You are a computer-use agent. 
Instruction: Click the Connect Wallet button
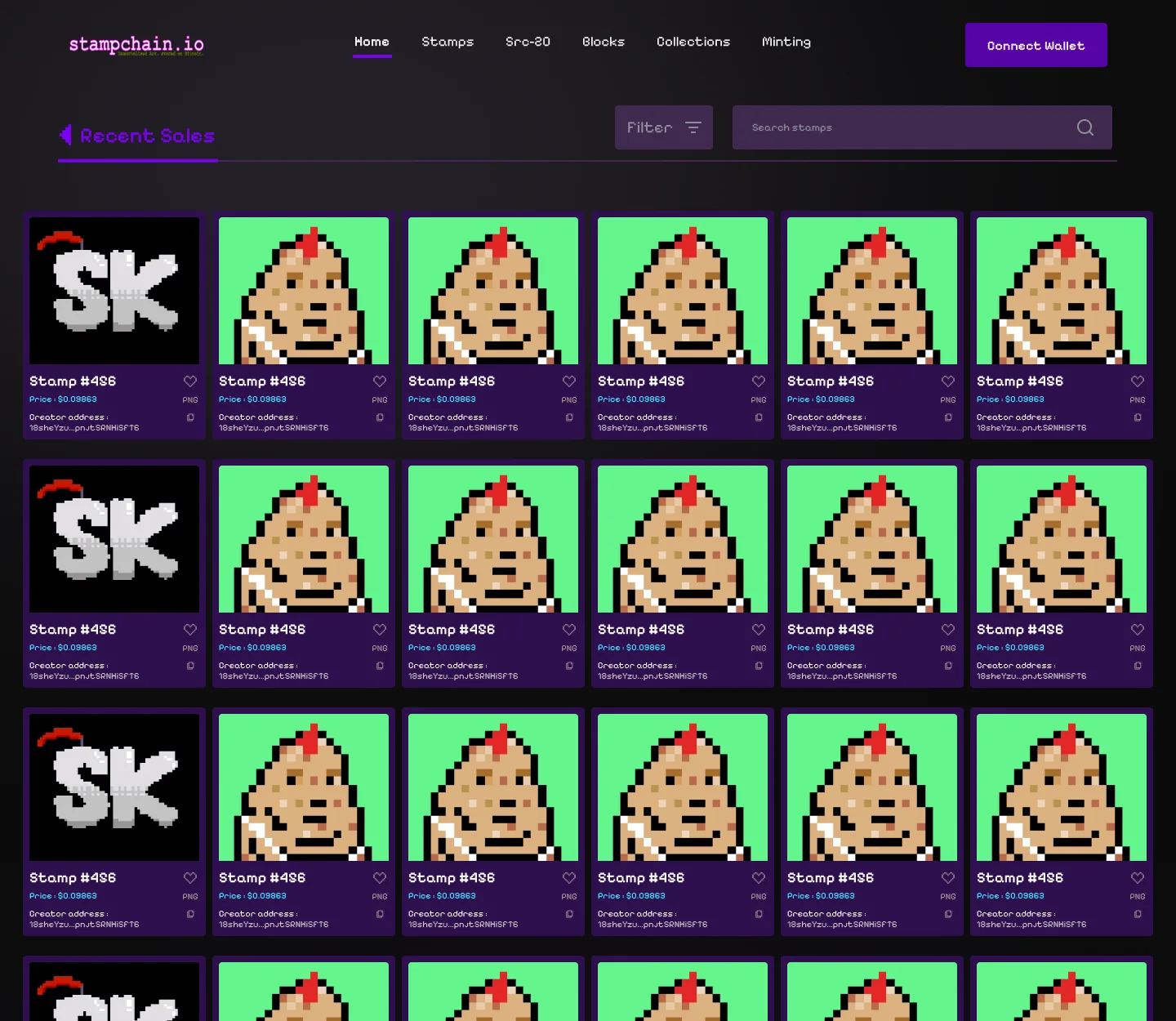click(x=1036, y=45)
